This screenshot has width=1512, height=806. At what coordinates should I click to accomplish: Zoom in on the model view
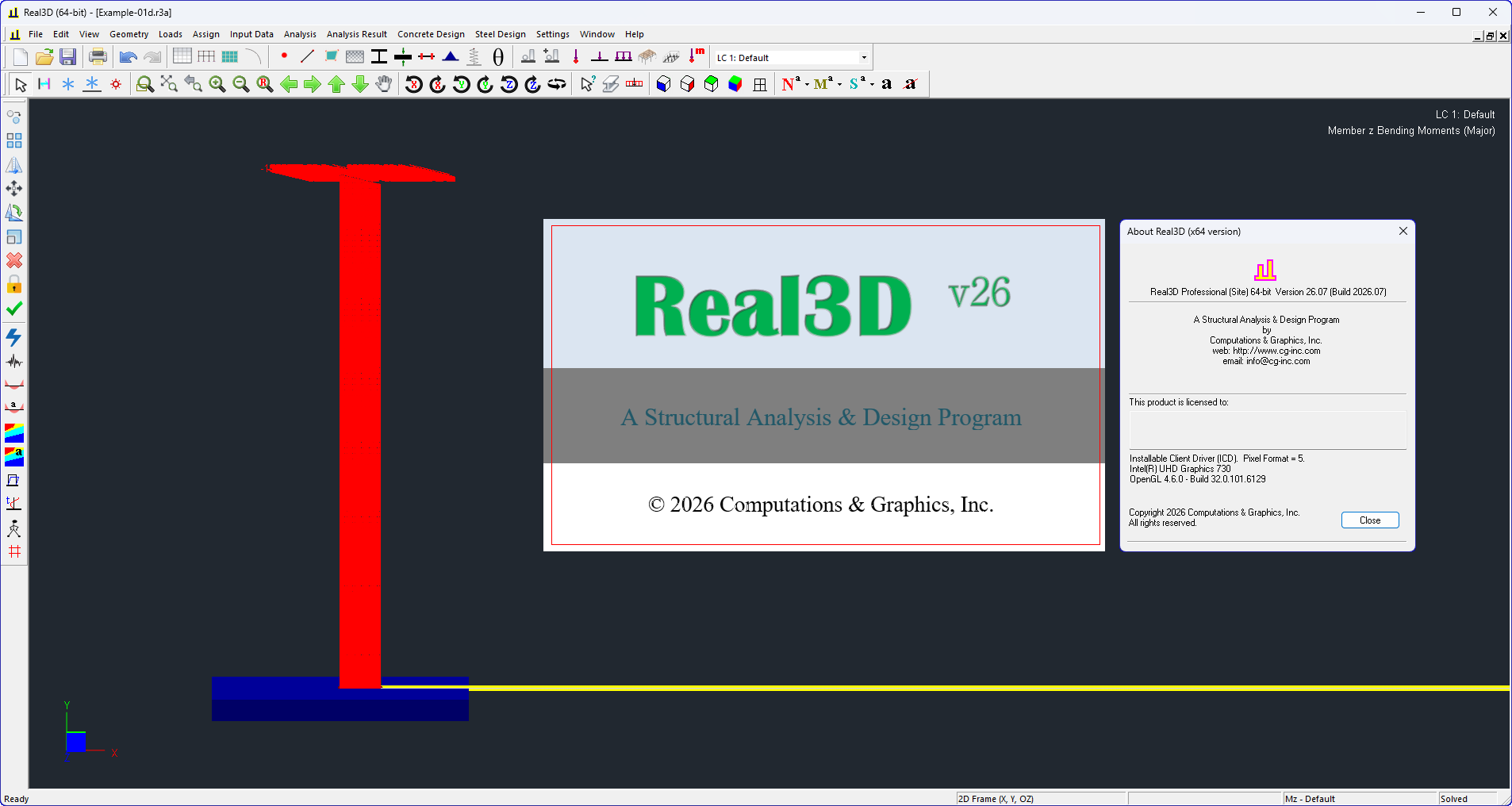tap(217, 84)
